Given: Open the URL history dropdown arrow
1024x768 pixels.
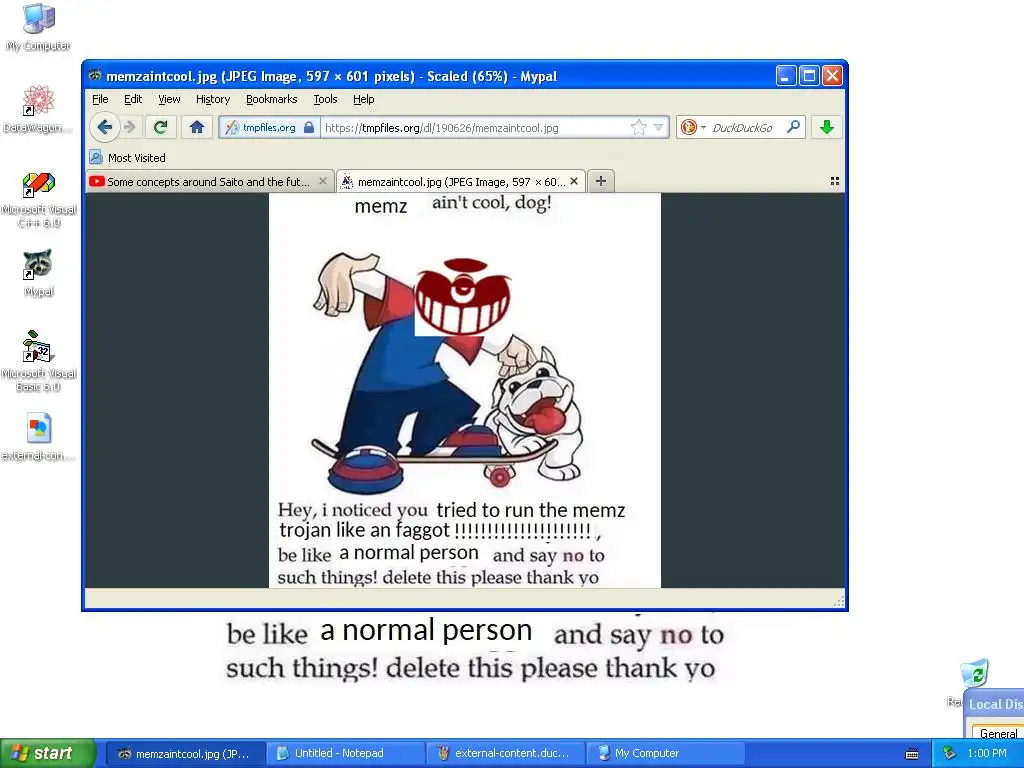Looking at the screenshot, I should point(658,127).
